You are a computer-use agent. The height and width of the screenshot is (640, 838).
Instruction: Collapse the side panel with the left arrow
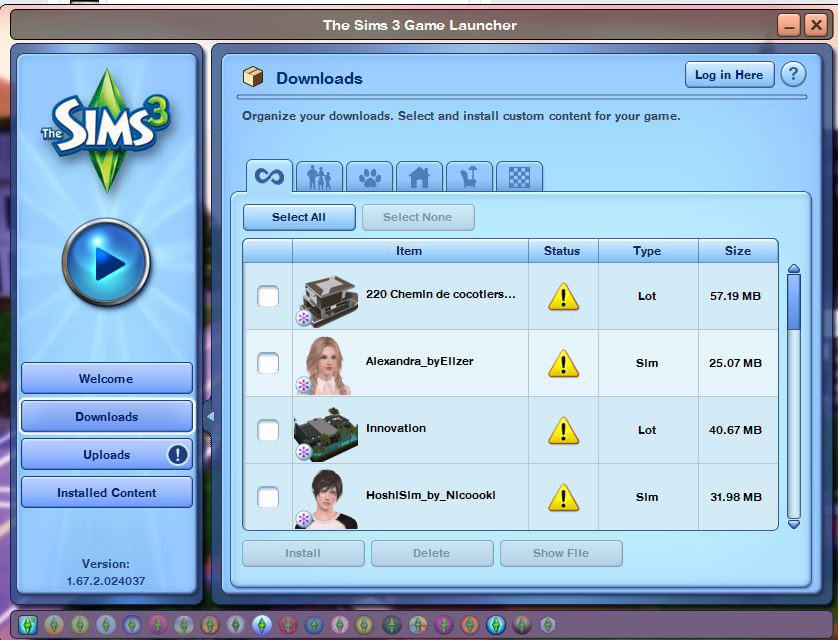point(210,416)
